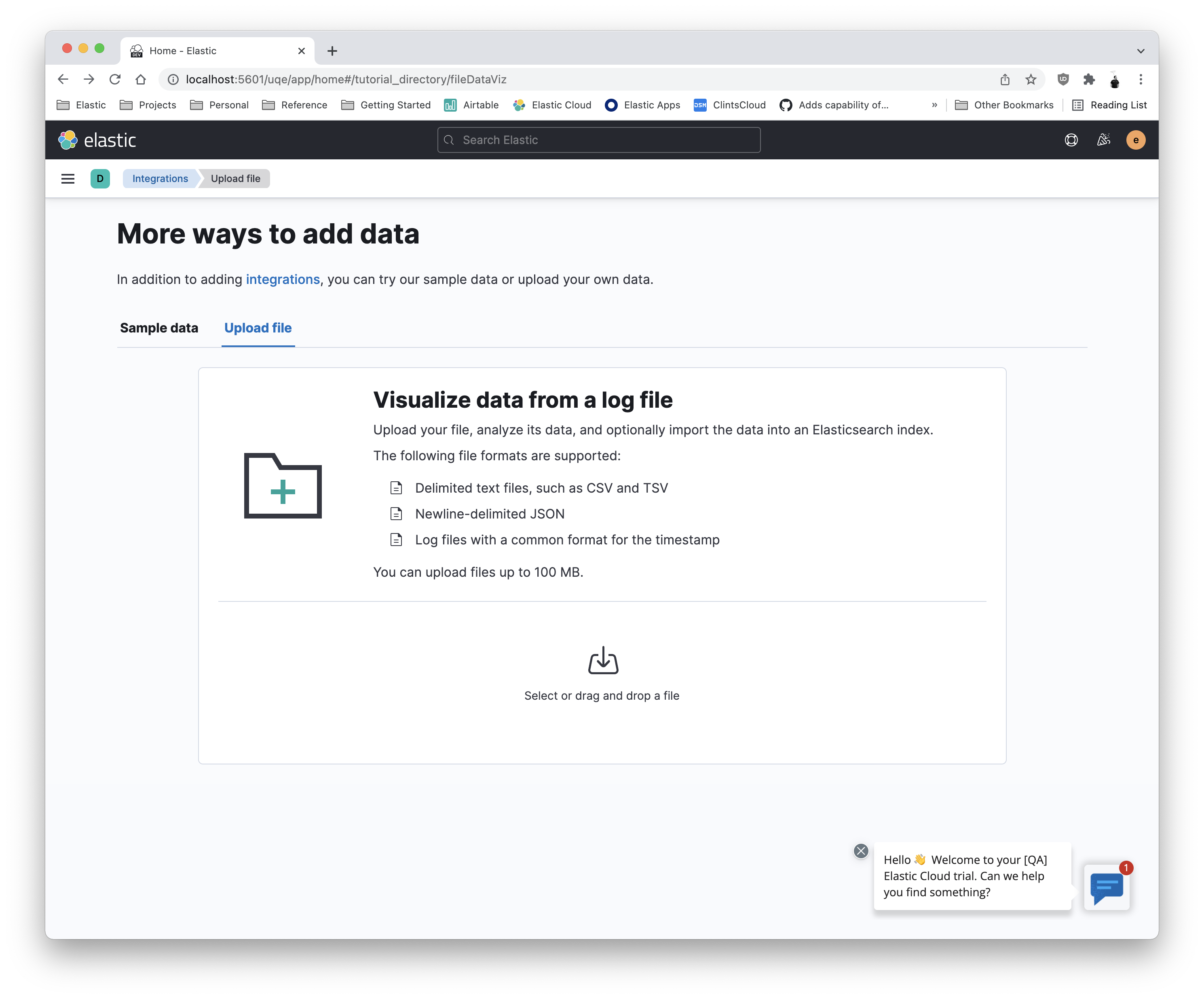
Task: Follow the integrations hyperlink in description
Action: [x=283, y=279]
